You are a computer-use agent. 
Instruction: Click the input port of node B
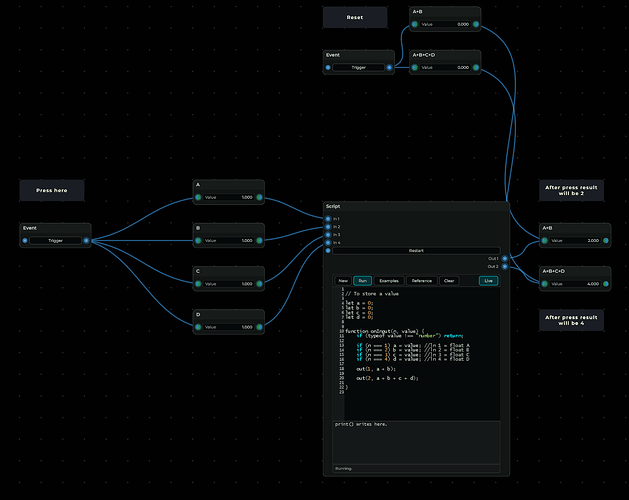click(198, 241)
